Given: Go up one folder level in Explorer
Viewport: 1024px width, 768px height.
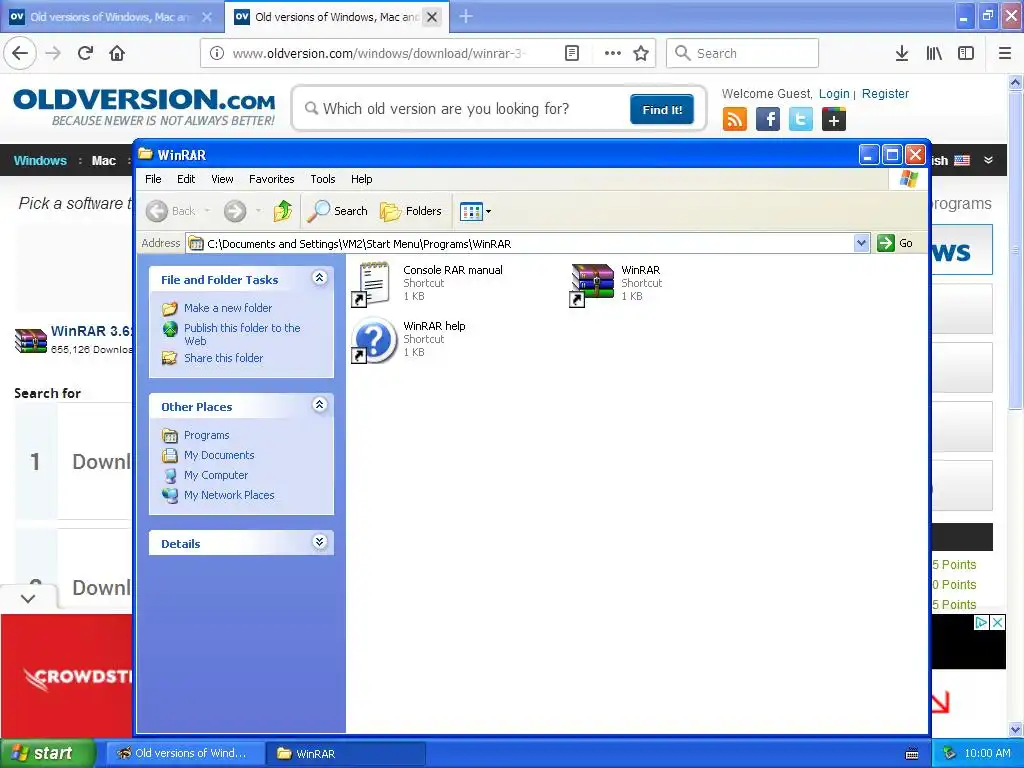Looking at the screenshot, I should pyautogui.click(x=282, y=211).
